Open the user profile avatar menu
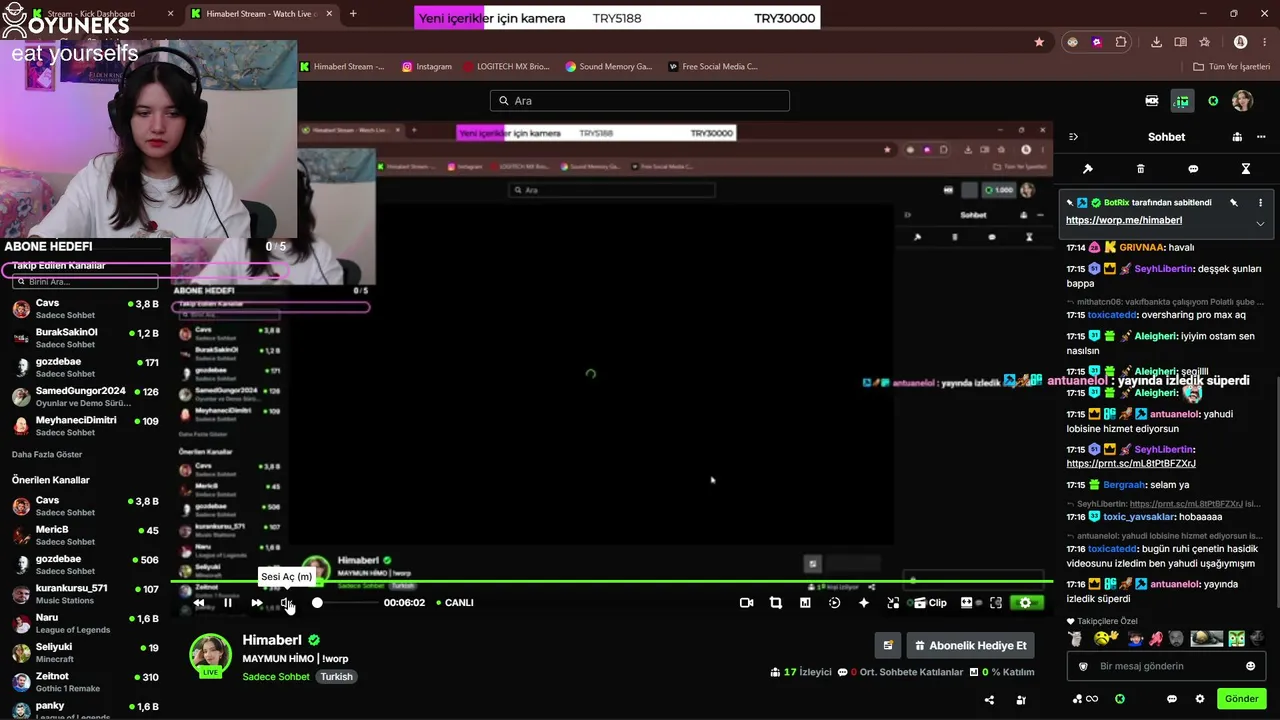 1242,101
